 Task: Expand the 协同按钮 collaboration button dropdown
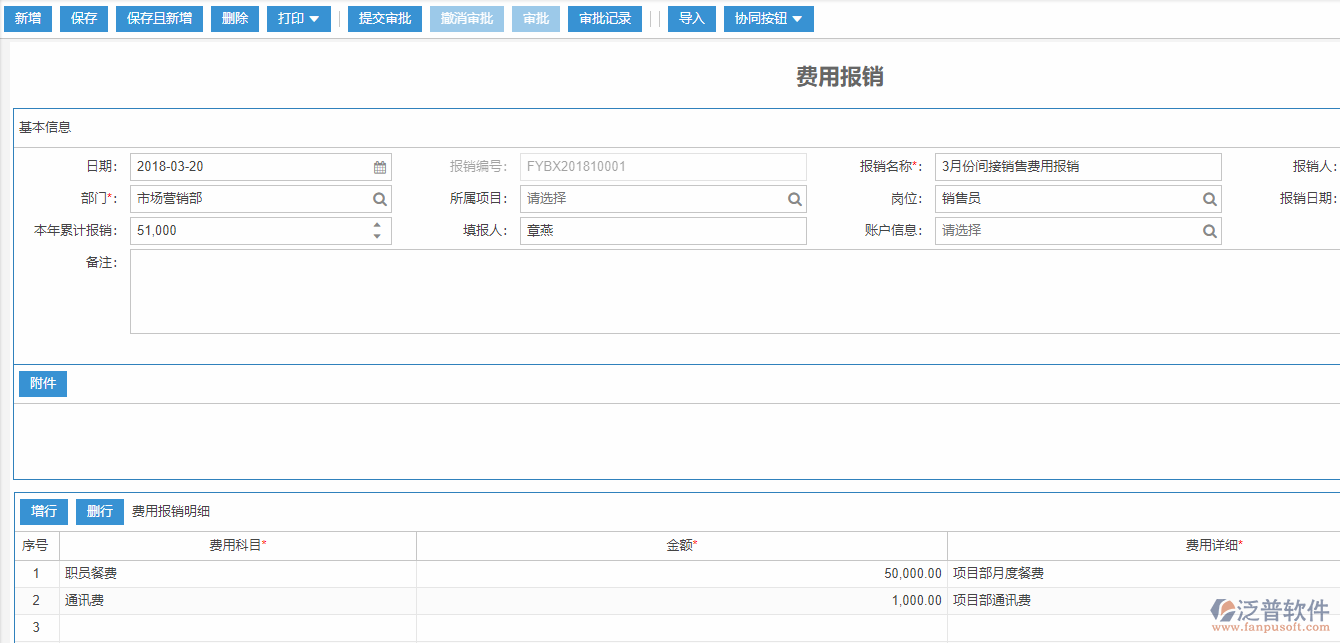click(768, 18)
